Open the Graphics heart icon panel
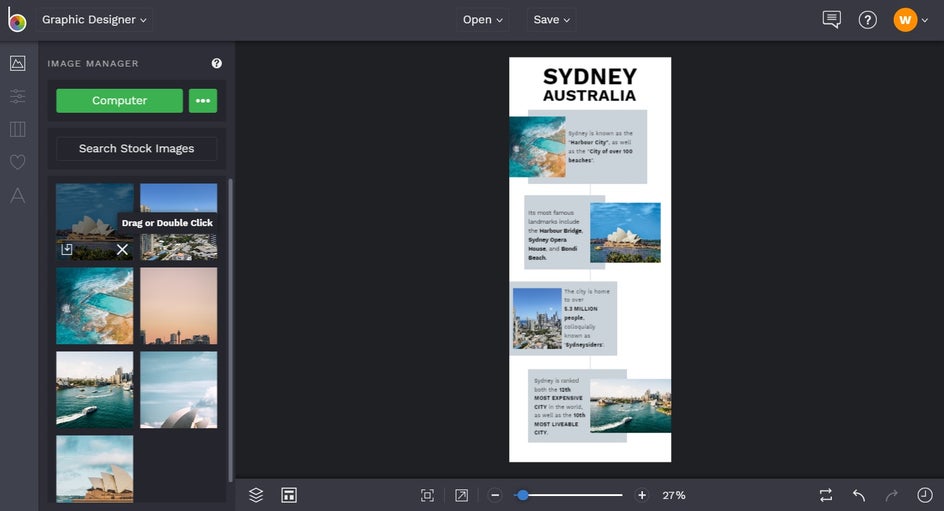Screen dimensions: 944x511 17,162
